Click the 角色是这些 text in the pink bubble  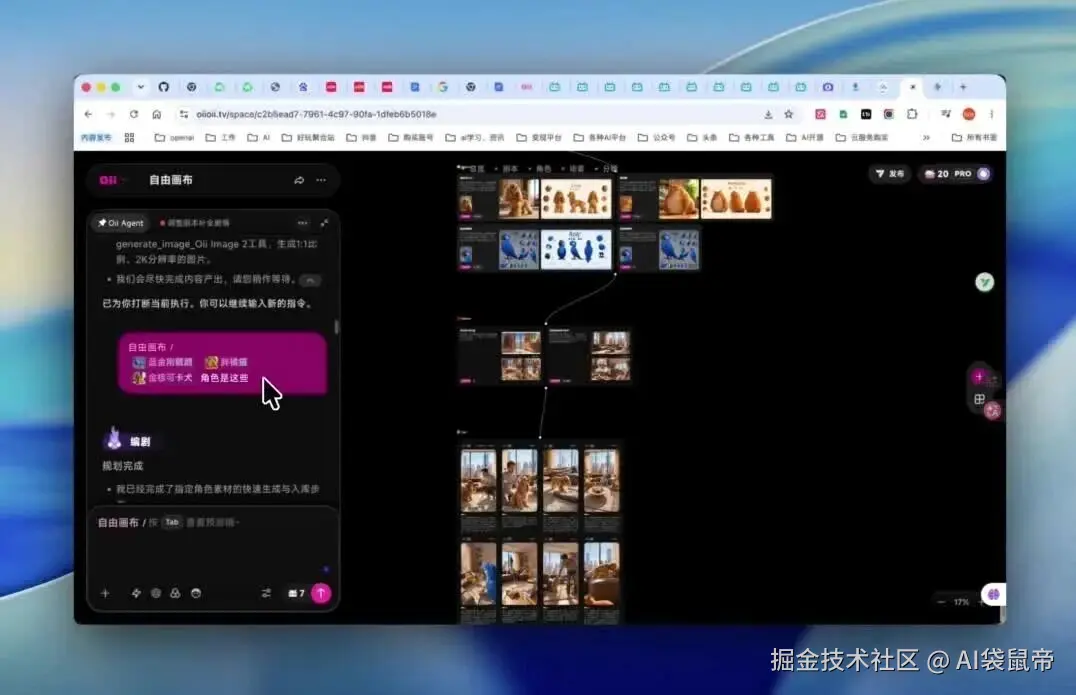224,378
